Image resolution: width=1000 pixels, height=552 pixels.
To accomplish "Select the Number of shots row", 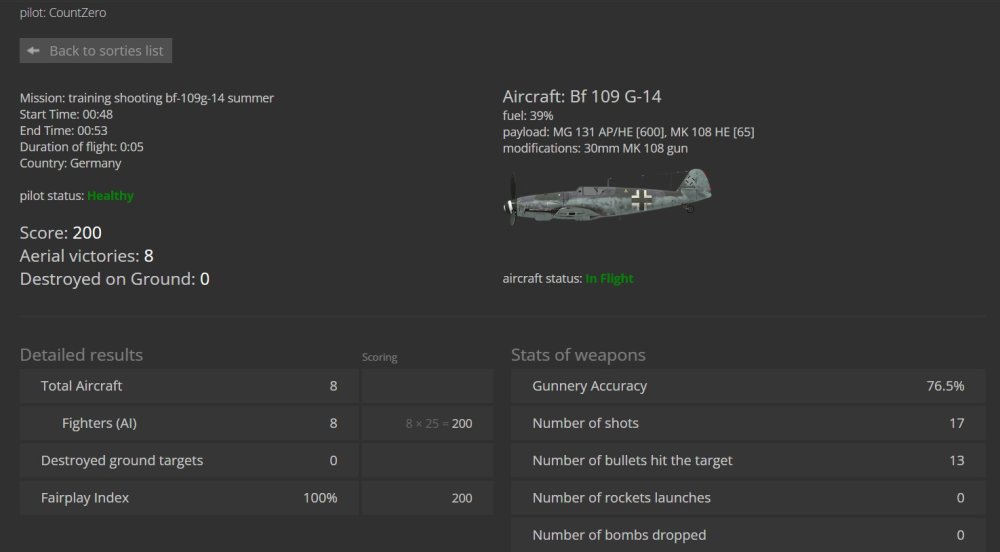I will [x=747, y=423].
